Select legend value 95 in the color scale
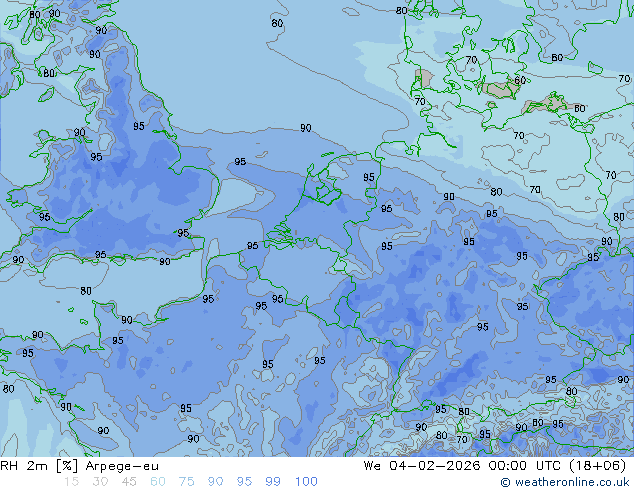The image size is (634, 490). pyautogui.click(x=244, y=482)
